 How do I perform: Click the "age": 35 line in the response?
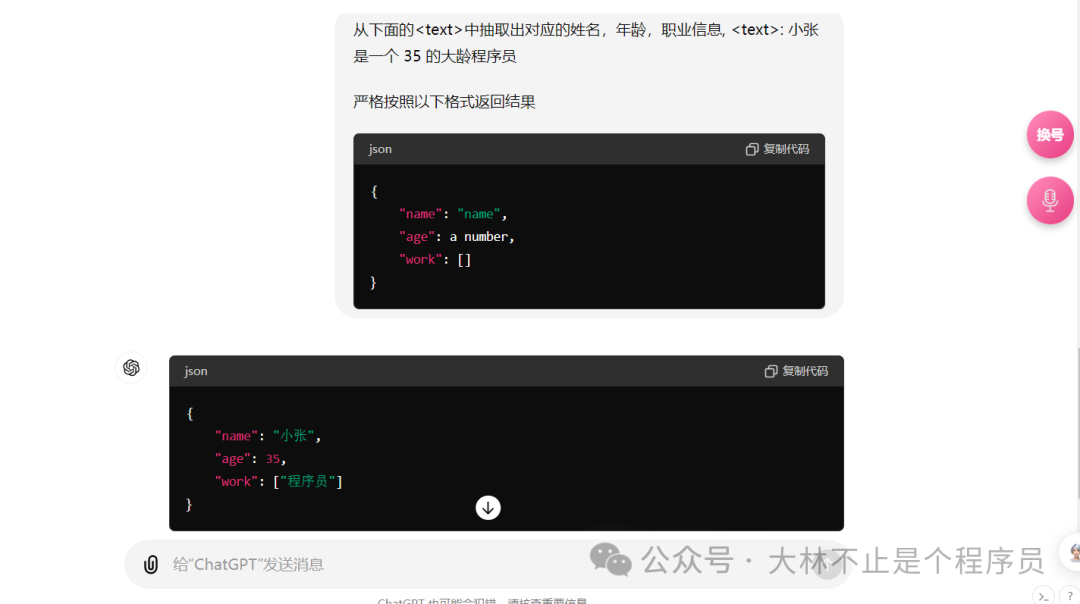pyautogui.click(x=250, y=459)
